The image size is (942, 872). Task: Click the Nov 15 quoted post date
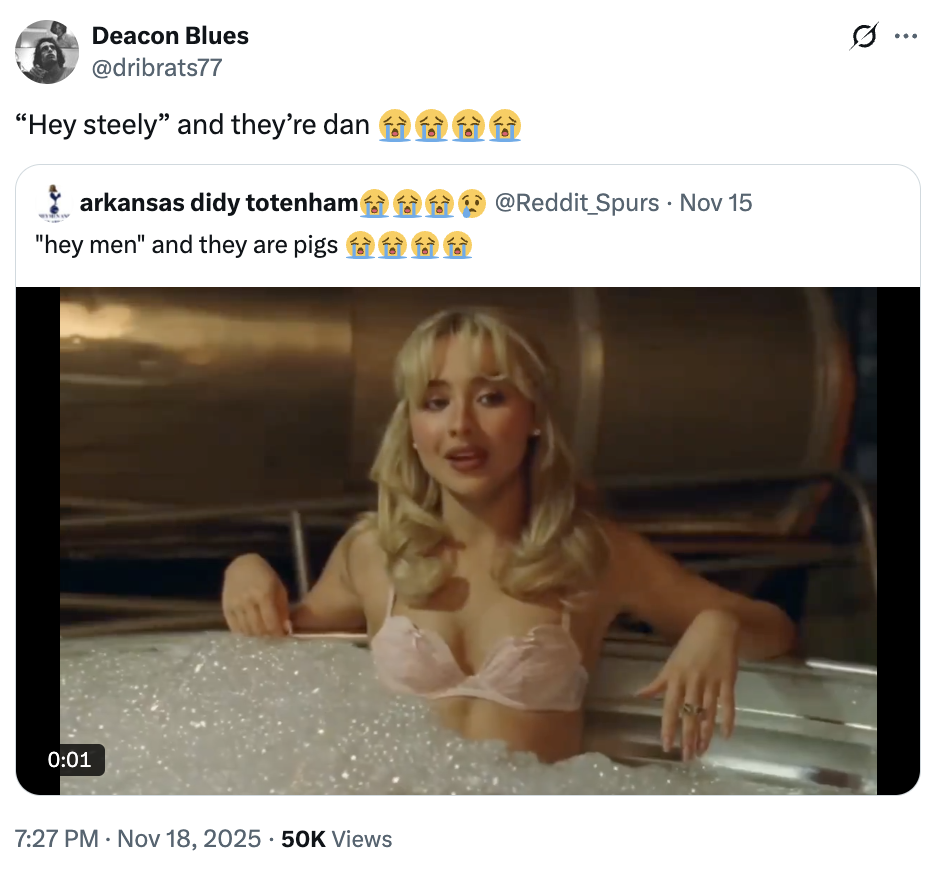(x=715, y=203)
